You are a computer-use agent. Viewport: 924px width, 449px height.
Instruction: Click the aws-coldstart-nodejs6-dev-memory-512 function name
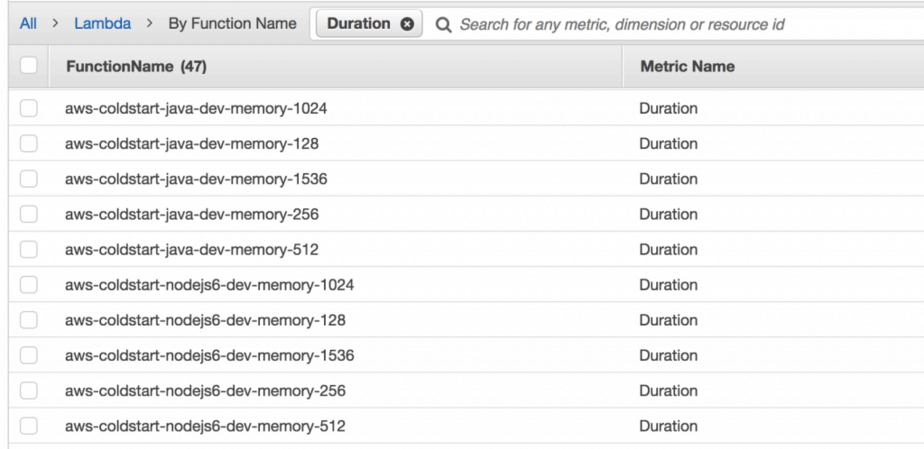click(x=205, y=426)
